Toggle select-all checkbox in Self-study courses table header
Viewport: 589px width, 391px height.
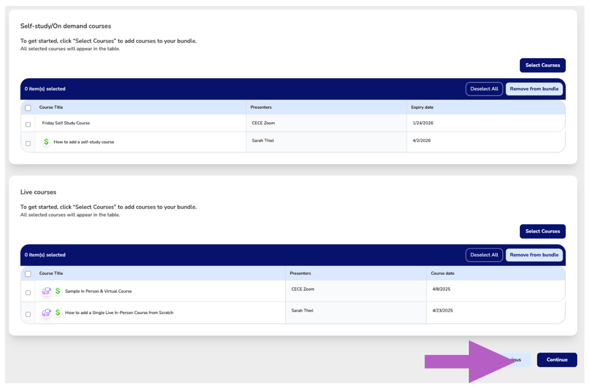tap(28, 108)
